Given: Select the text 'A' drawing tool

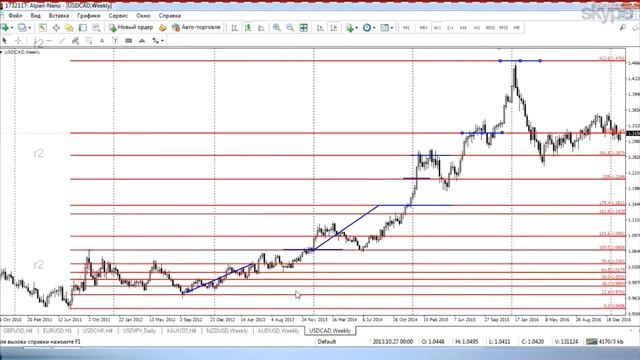Looking at the screenshot, I should click(102, 41).
